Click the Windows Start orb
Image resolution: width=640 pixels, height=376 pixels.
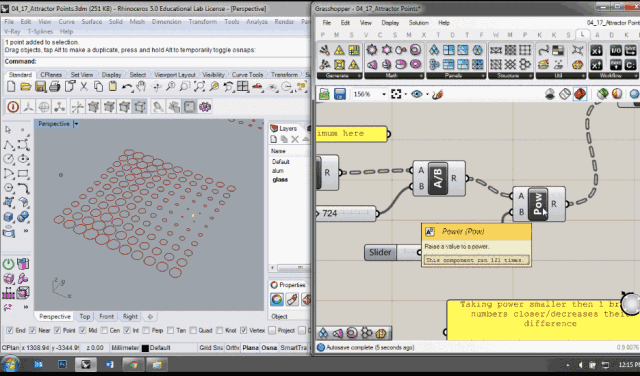10,365
